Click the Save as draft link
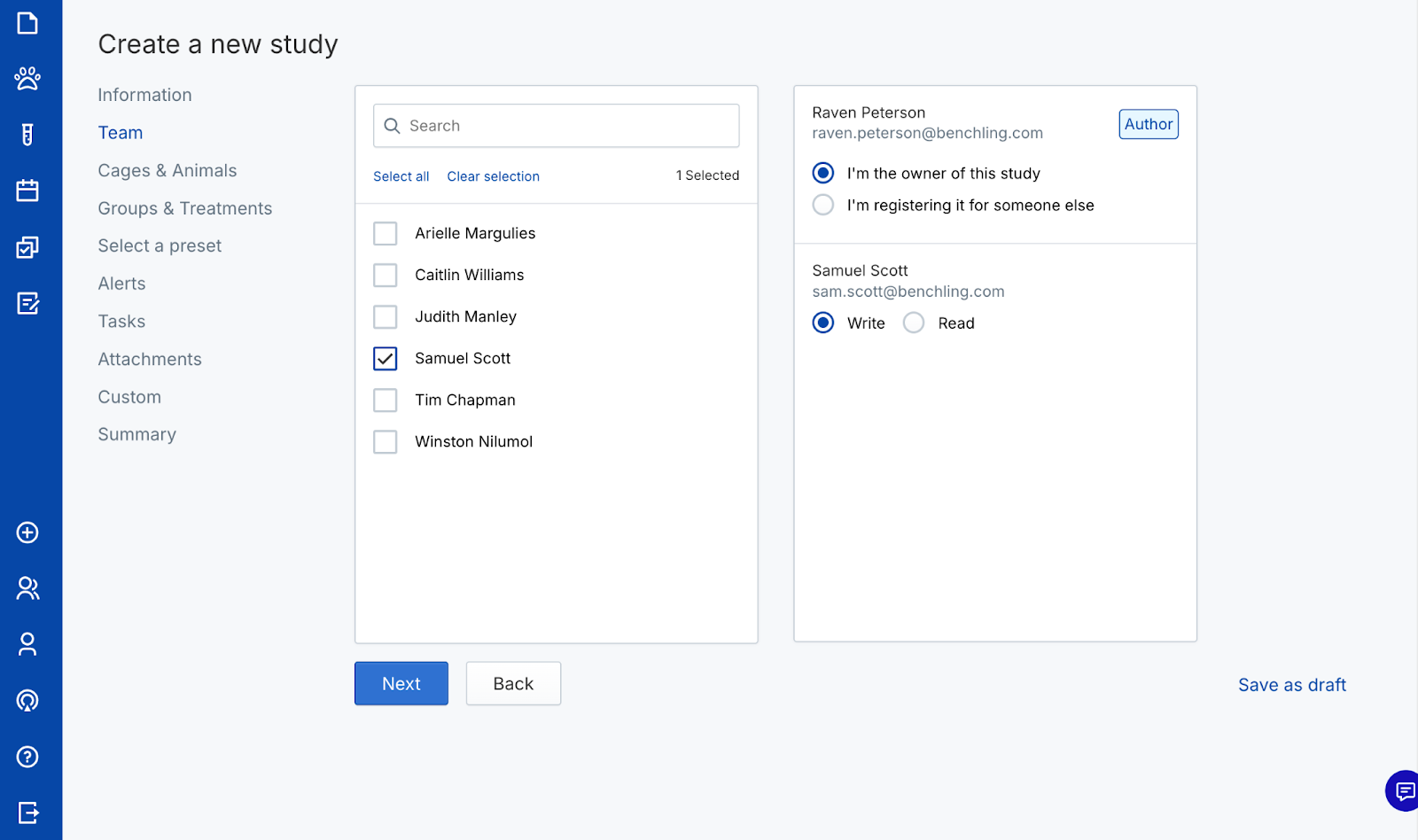The height and width of the screenshot is (840, 1418). (1291, 685)
